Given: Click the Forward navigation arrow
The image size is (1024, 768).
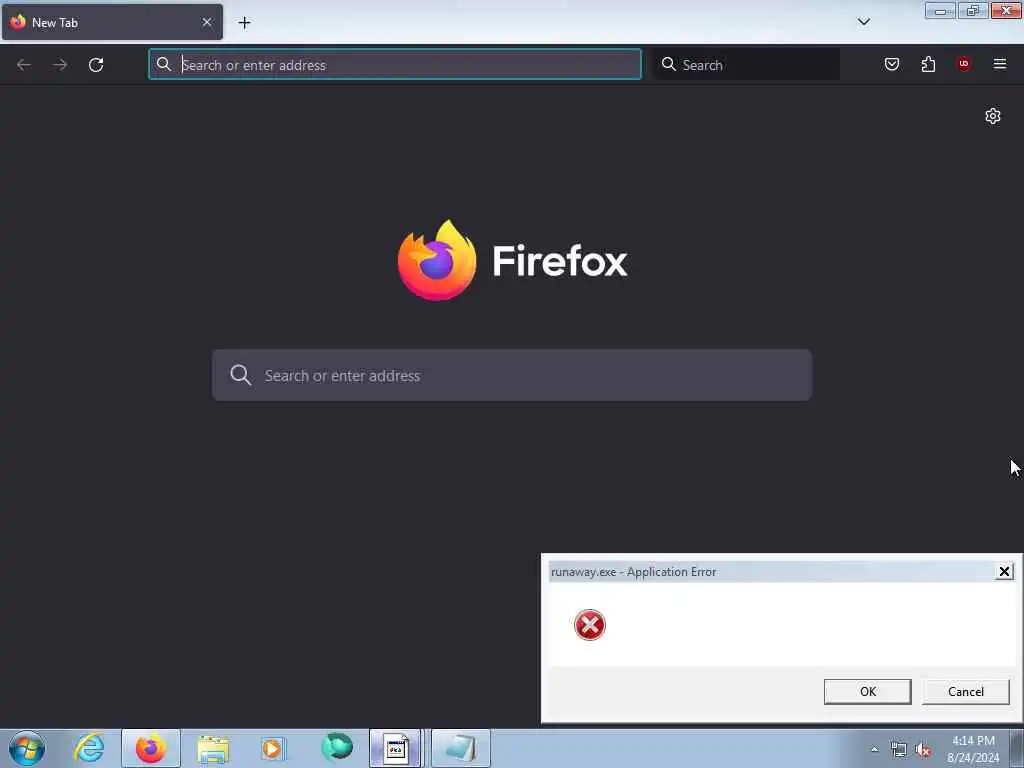Looking at the screenshot, I should click(x=60, y=65).
